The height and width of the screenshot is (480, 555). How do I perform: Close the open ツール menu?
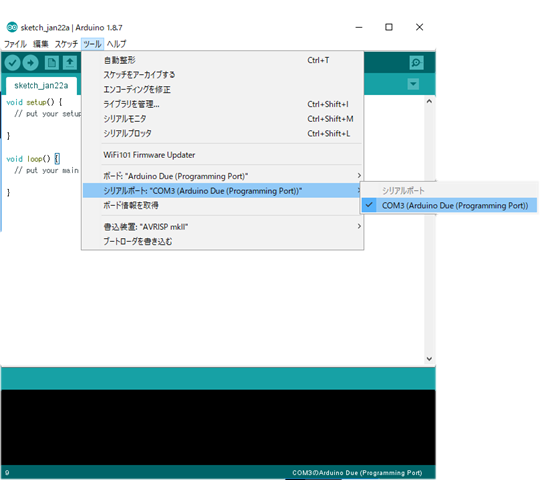(92, 44)
